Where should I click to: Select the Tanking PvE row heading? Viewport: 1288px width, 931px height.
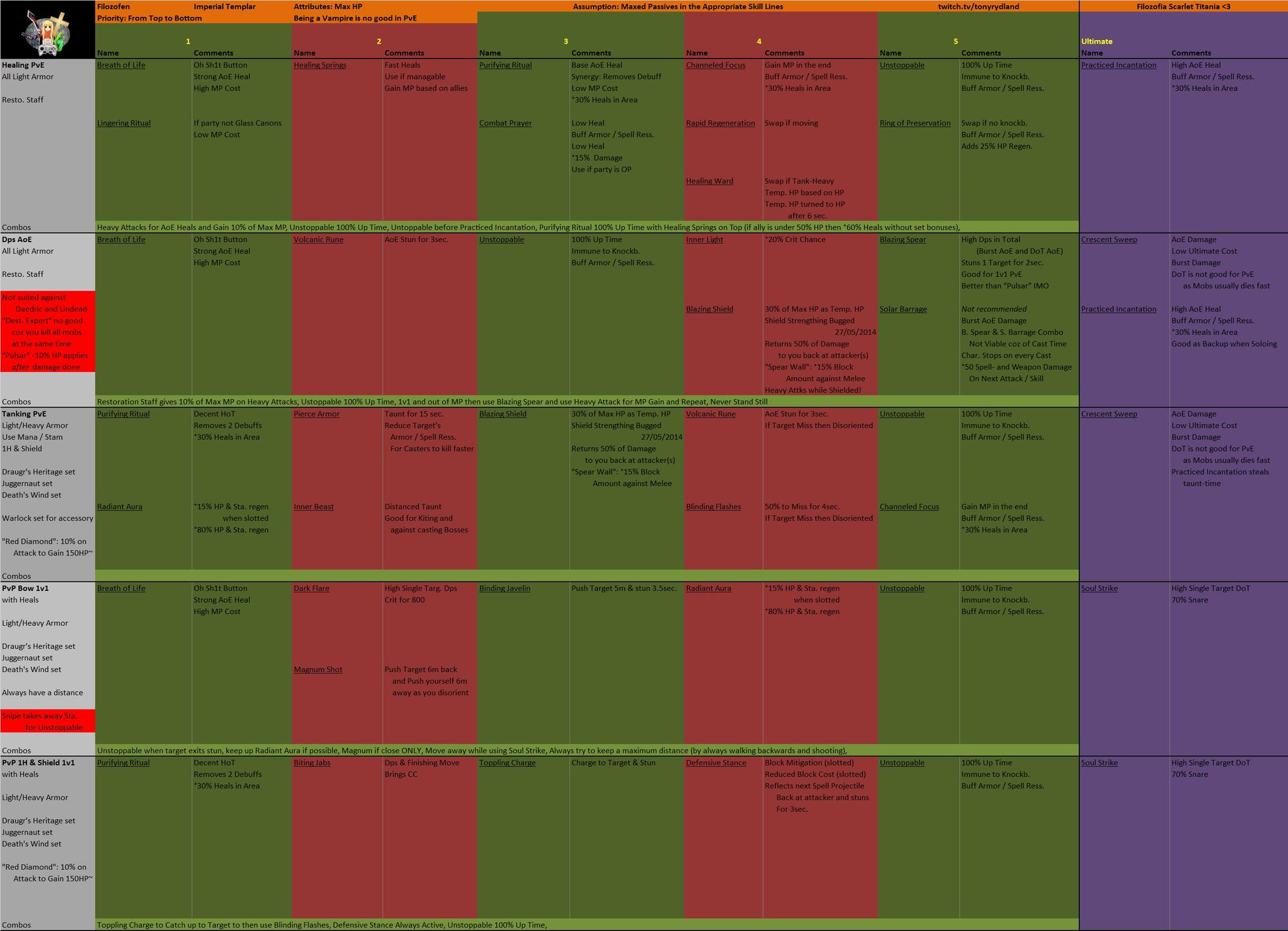click(24, 414)
